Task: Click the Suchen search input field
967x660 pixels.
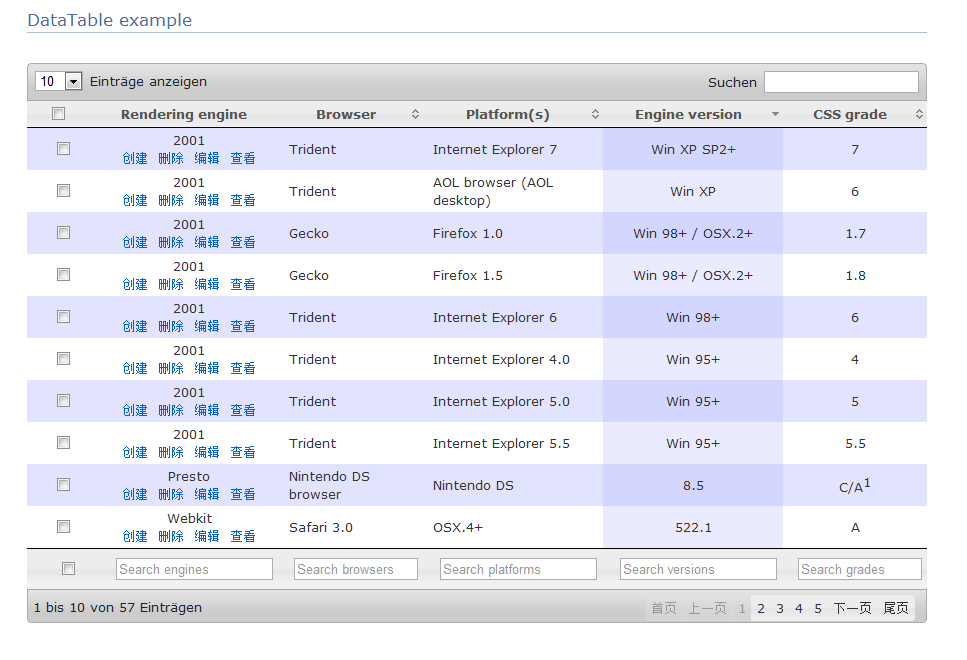Action: pyautogui.click(x=841, y=82)
